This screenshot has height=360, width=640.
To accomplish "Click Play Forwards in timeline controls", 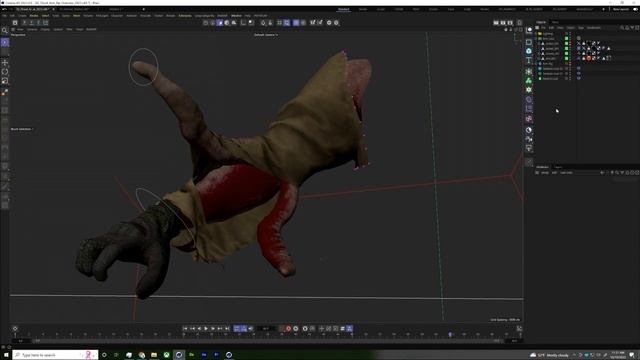I will click(x=206, y=329).
